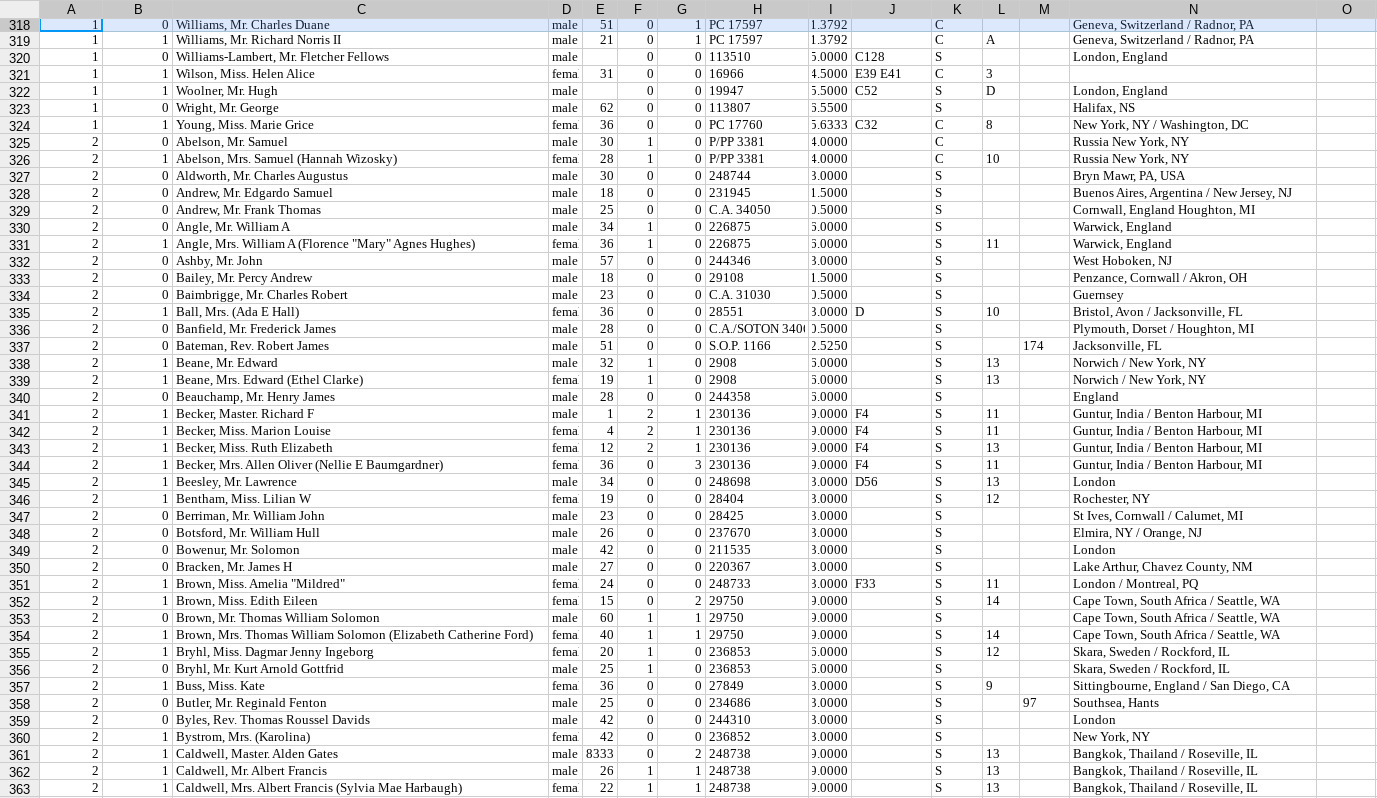Click cell 'Butler, Mr. Reginald Fenton'
Screen dimensions: 1377x798
pyautogui.click(x=361, y=703)
